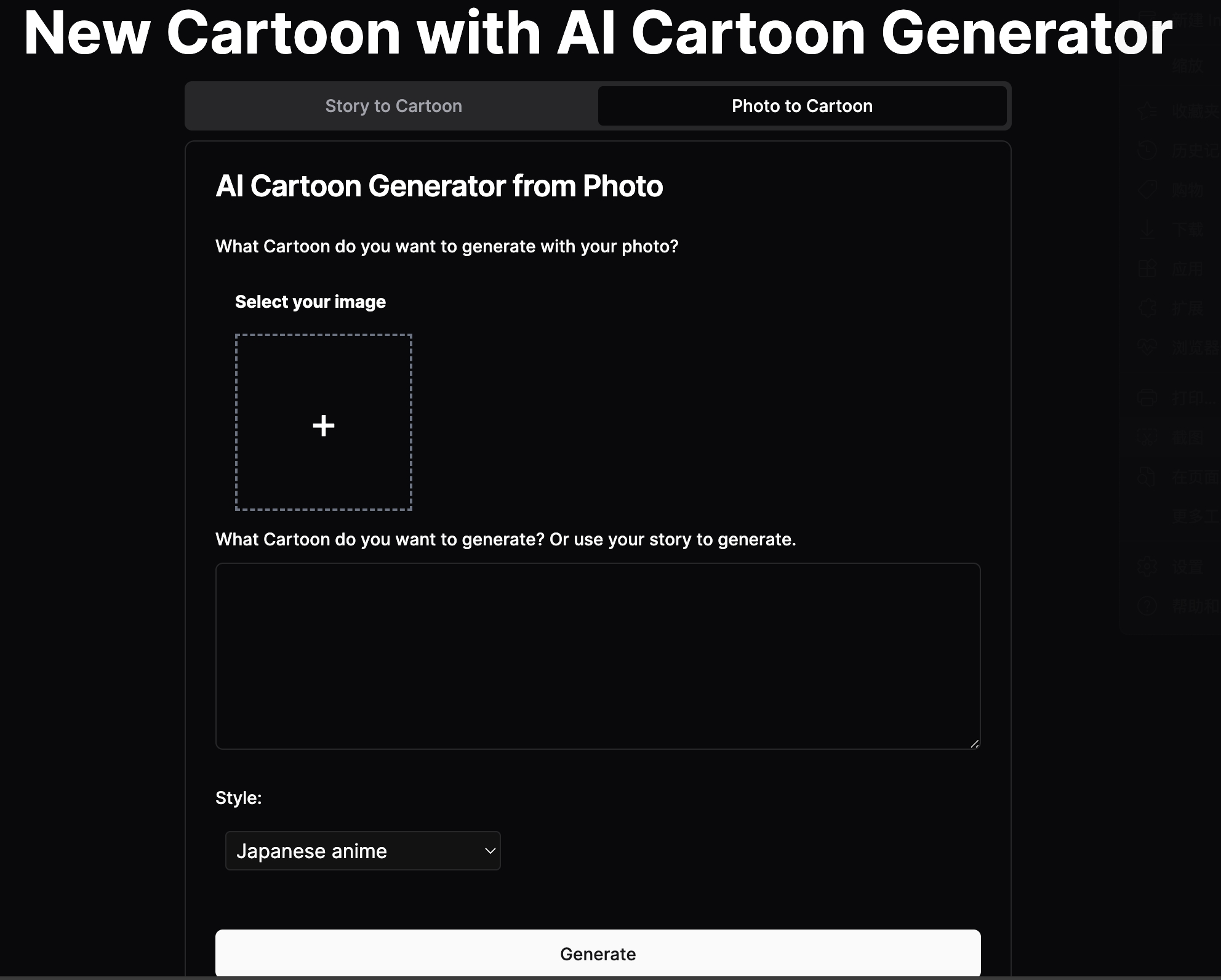Click the plus box to select your image
1221x980 pixels.
pos(323,424)
